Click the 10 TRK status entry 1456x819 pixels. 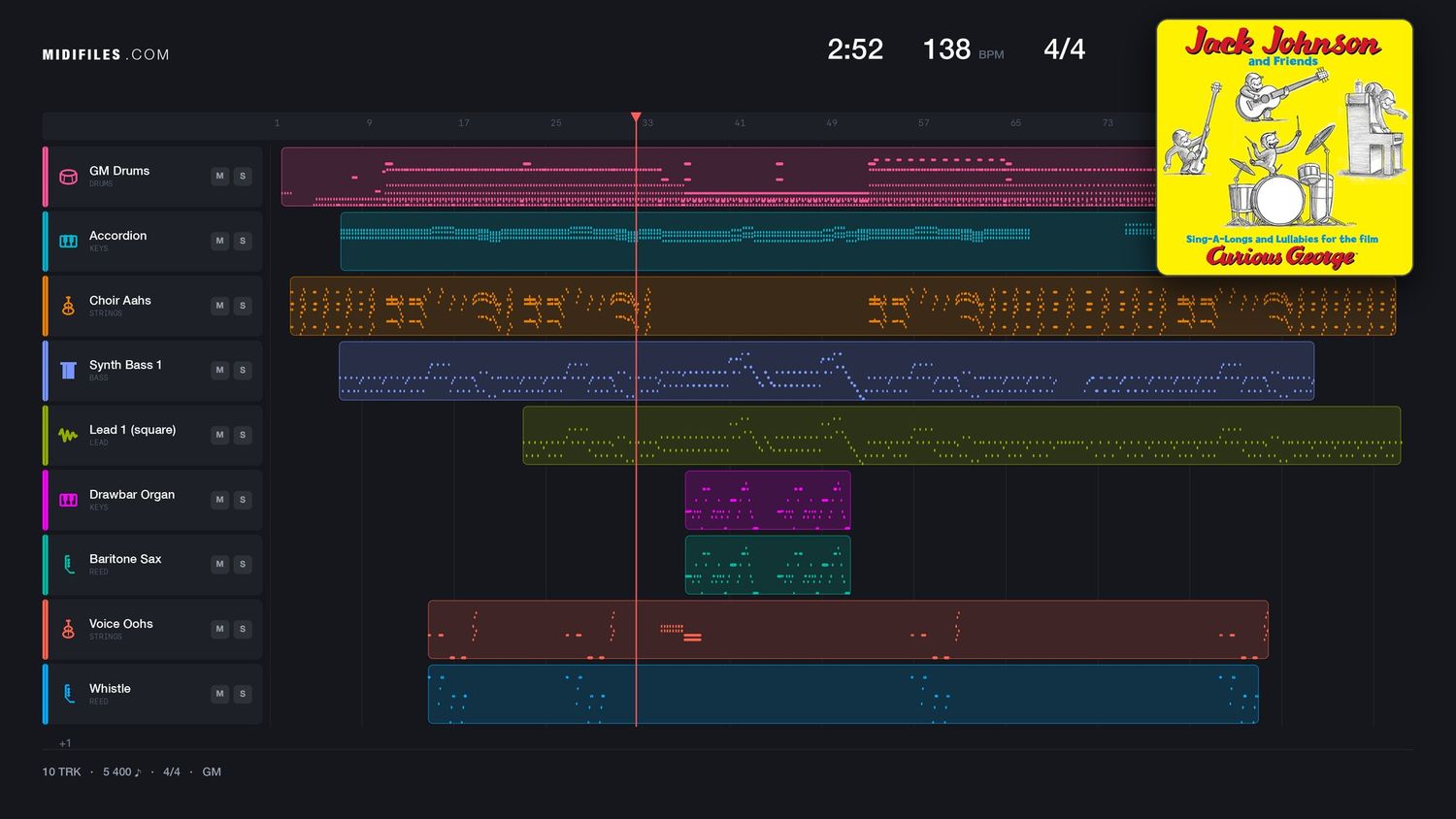click(61, 772)
